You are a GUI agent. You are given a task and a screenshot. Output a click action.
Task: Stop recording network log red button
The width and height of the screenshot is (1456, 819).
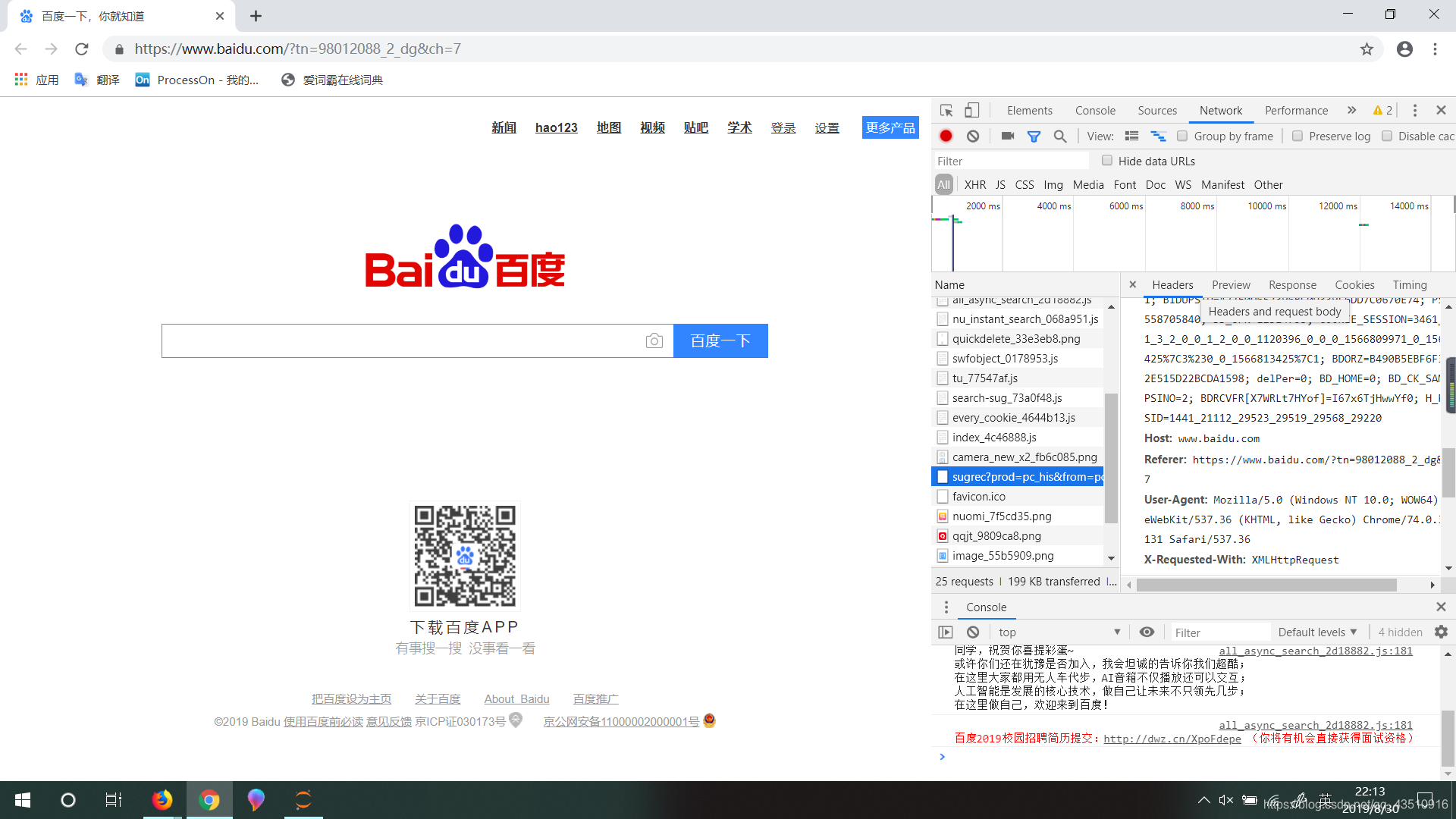point(946,136)
